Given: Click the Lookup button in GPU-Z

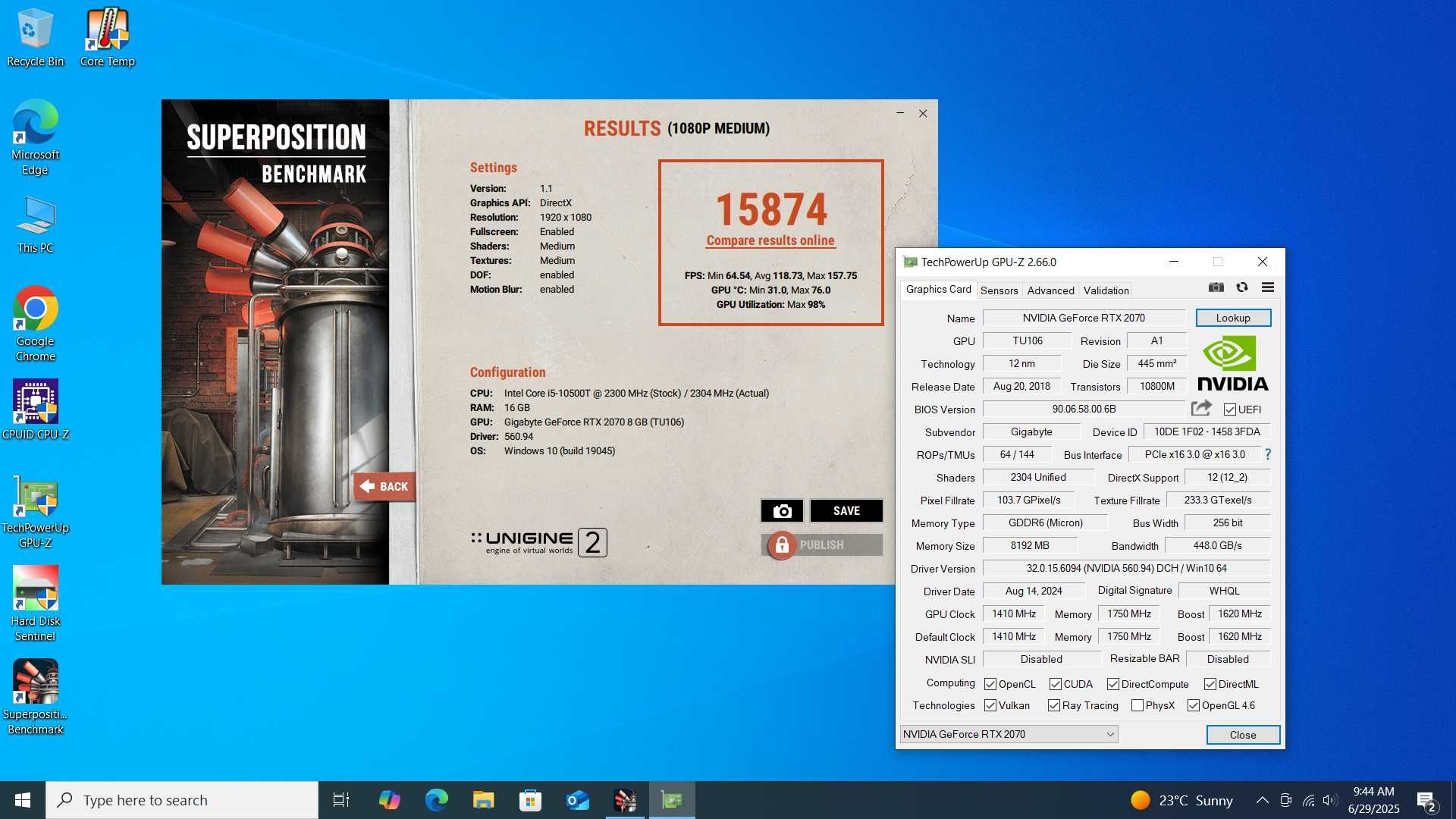Looking at the screenshot, I should point(1233,318).
